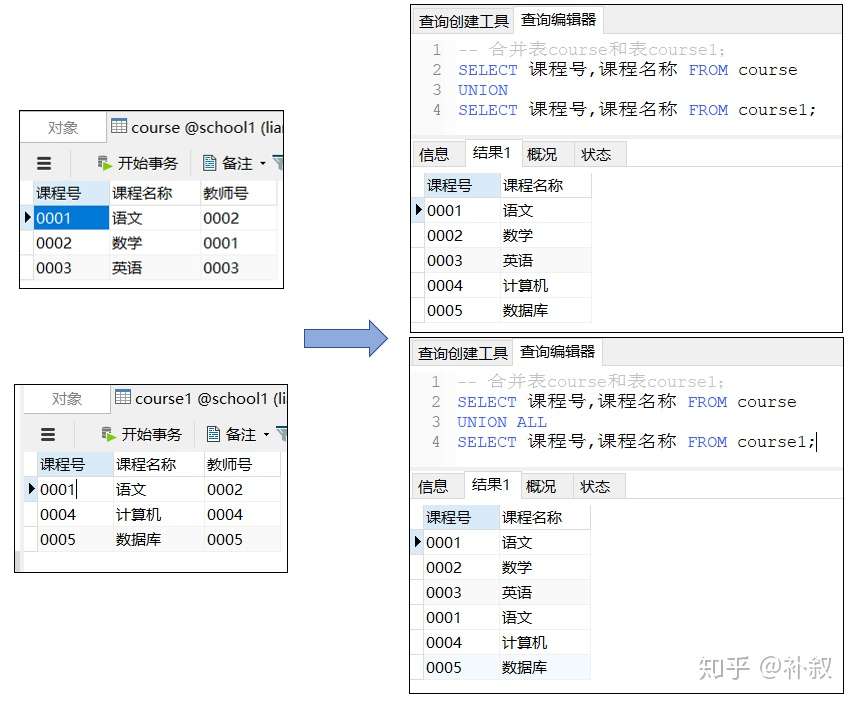Click the filter icon at the right of course1 toolbar
This screenshot has height=702, width=854.
(282, 432)
